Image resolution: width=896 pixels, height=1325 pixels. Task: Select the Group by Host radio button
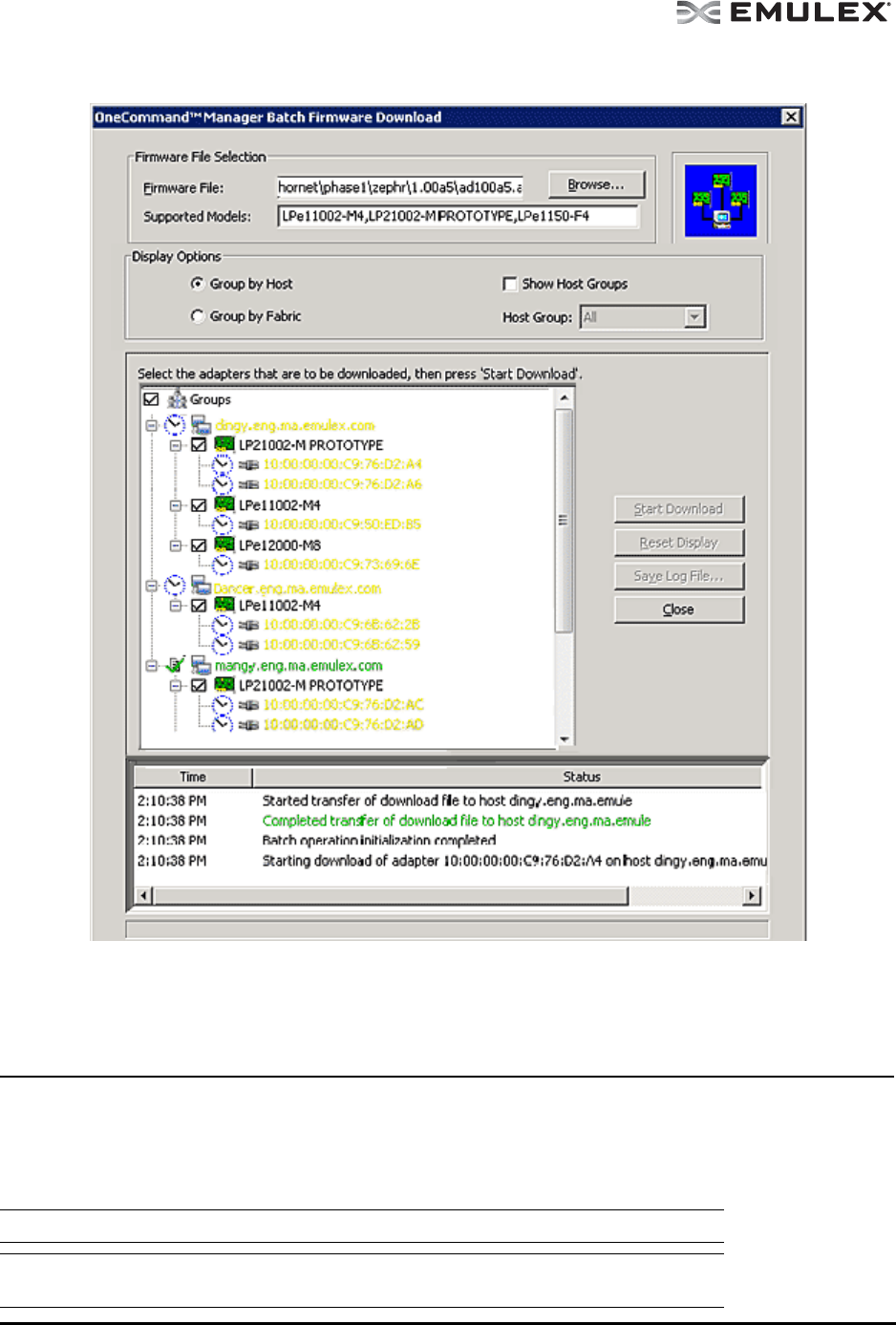tap(197, 284)
